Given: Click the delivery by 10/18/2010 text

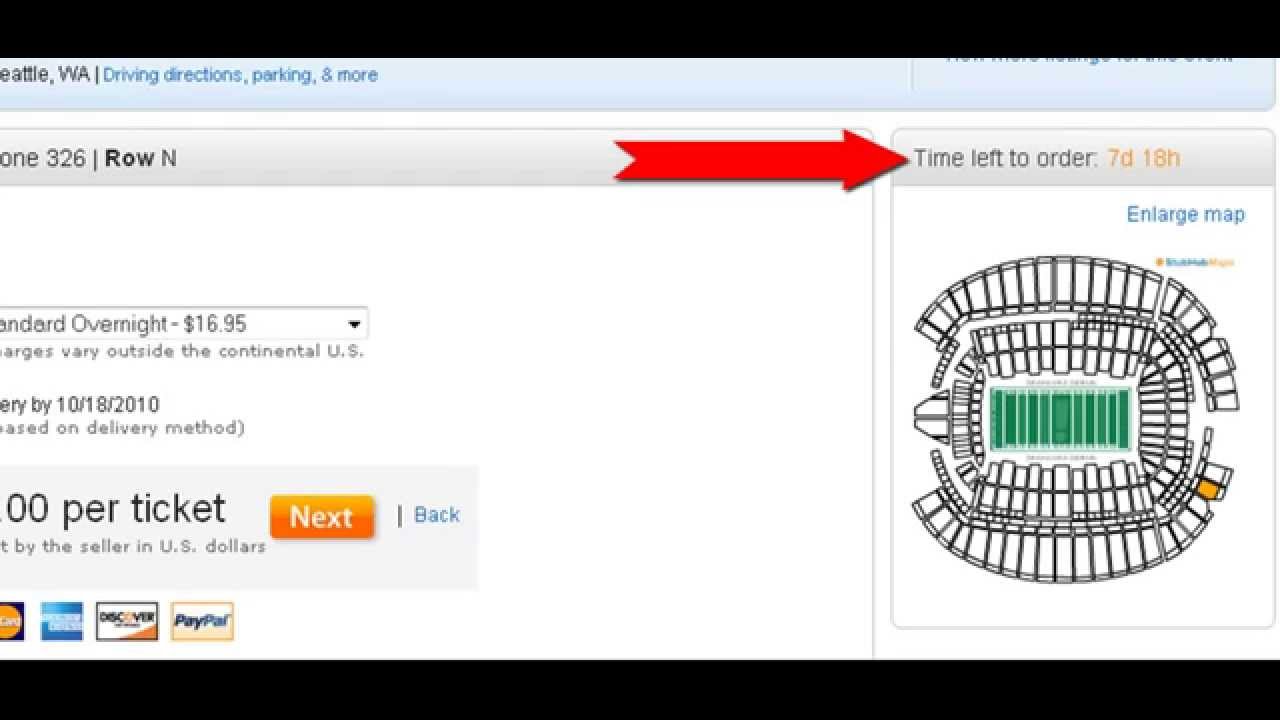Looking at the screenshot, I should (80, 405).
